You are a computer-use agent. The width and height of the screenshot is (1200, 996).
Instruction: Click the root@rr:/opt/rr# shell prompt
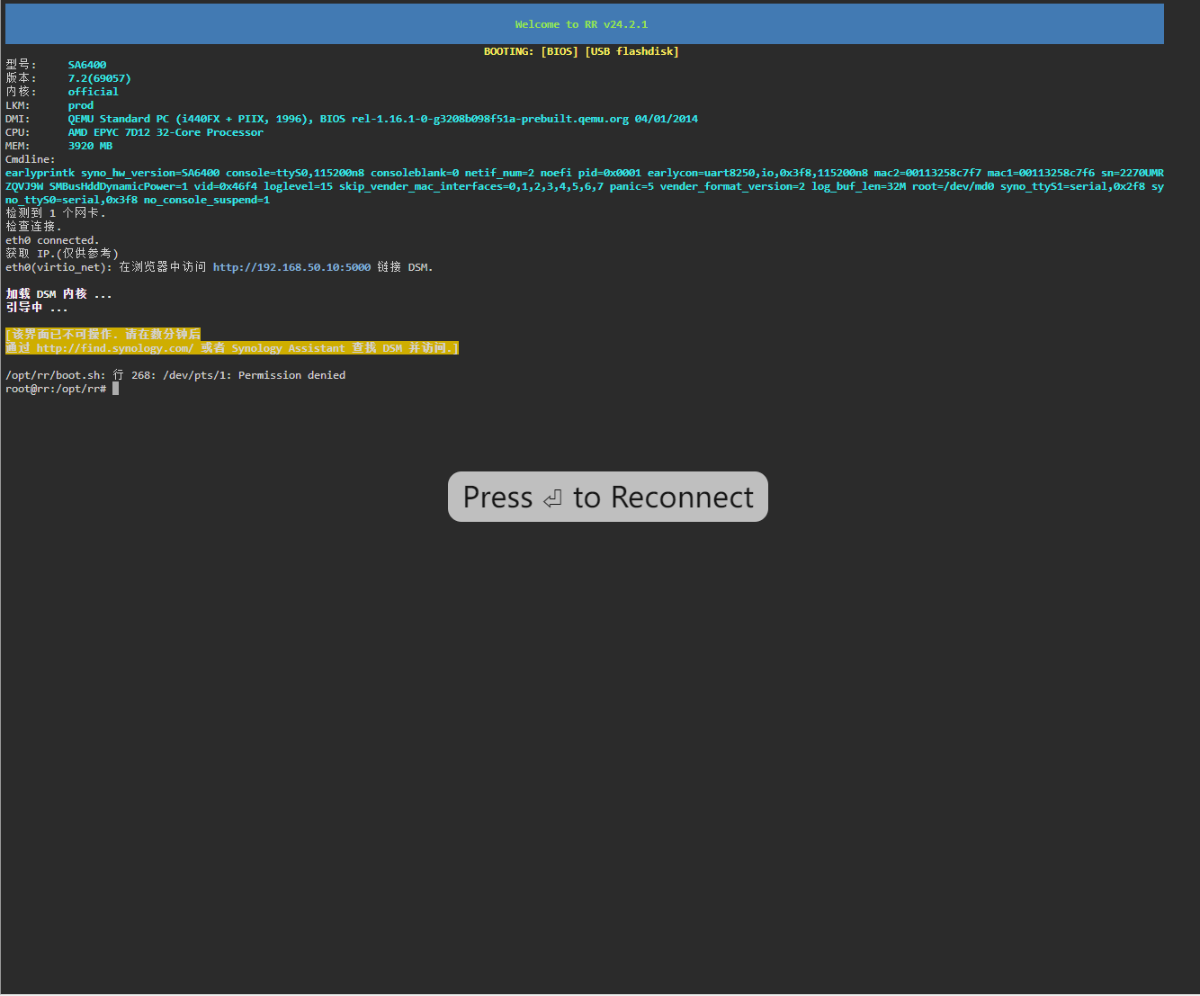[x=56, y=389]
